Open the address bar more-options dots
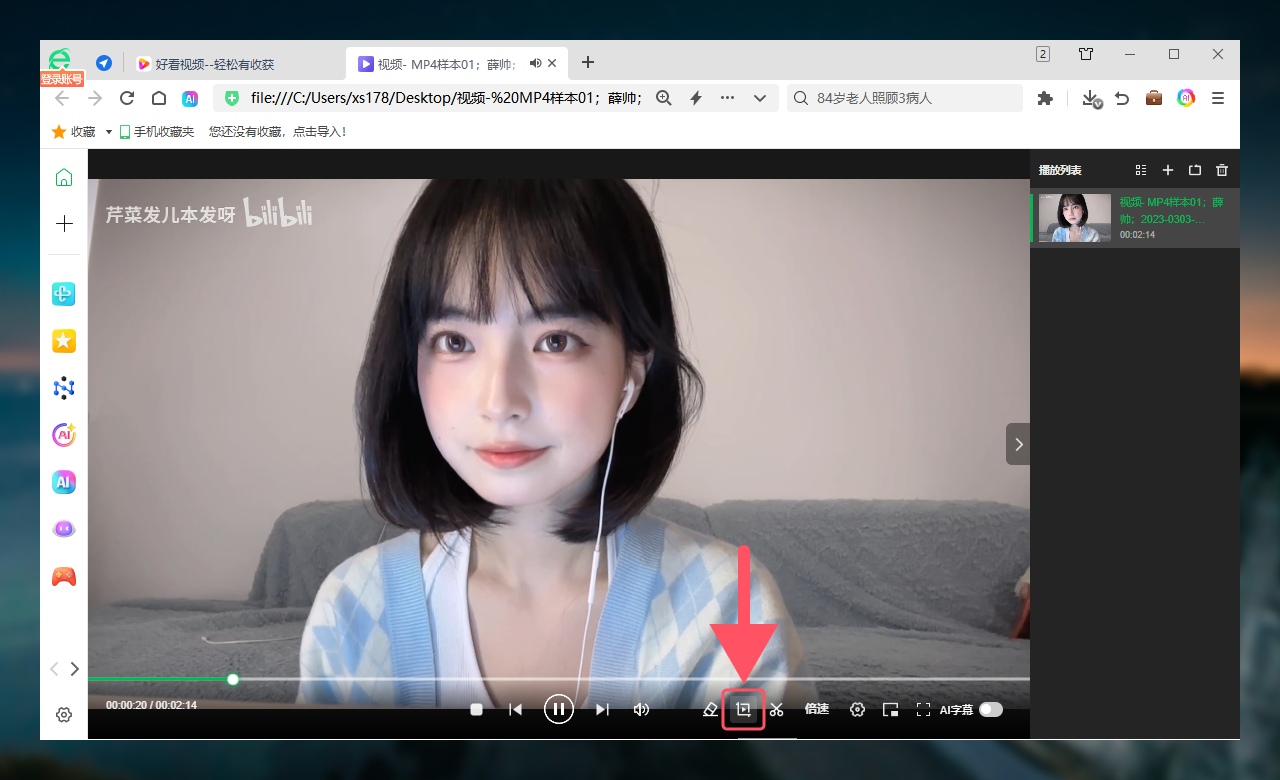Viewport: 1280px width, 780px height. (x=728, y=98)
